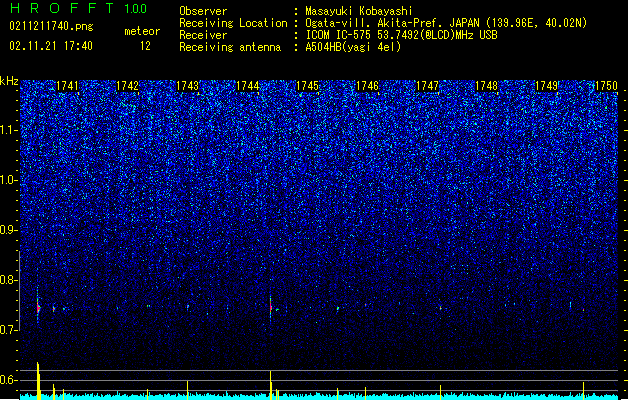Click the HROFFT 1.0.0 title
The height and width of the screenshot is (400, 629).
pyautogui.click(x=78, y=8)
